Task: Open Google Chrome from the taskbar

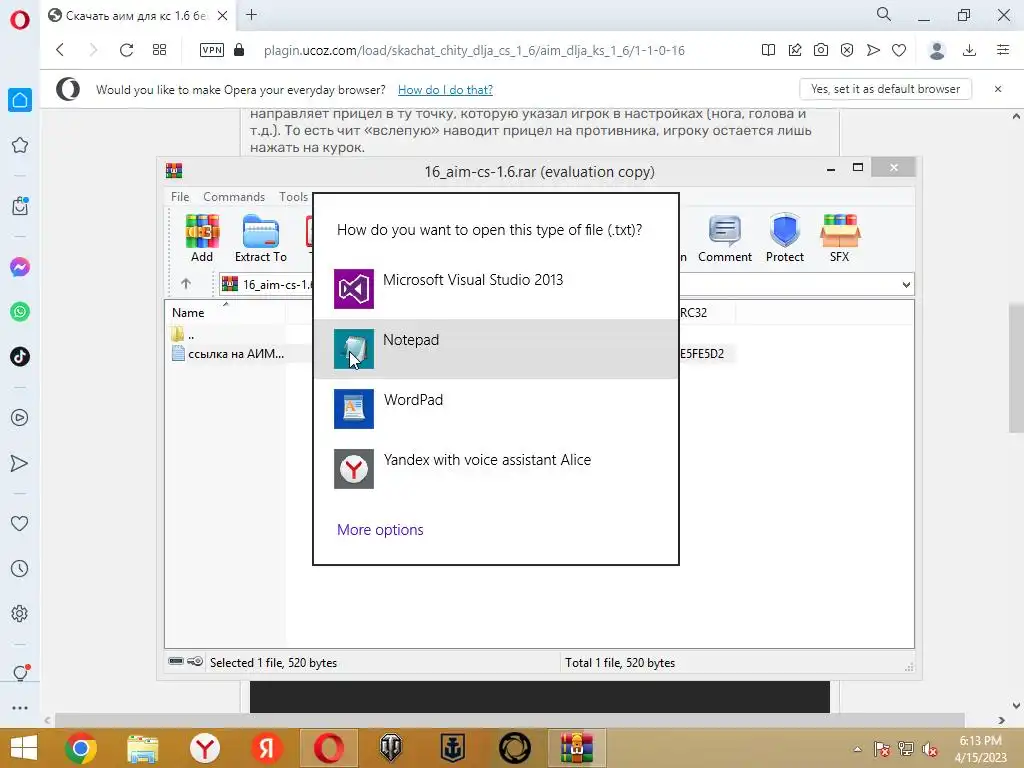Action: (81, 748)
